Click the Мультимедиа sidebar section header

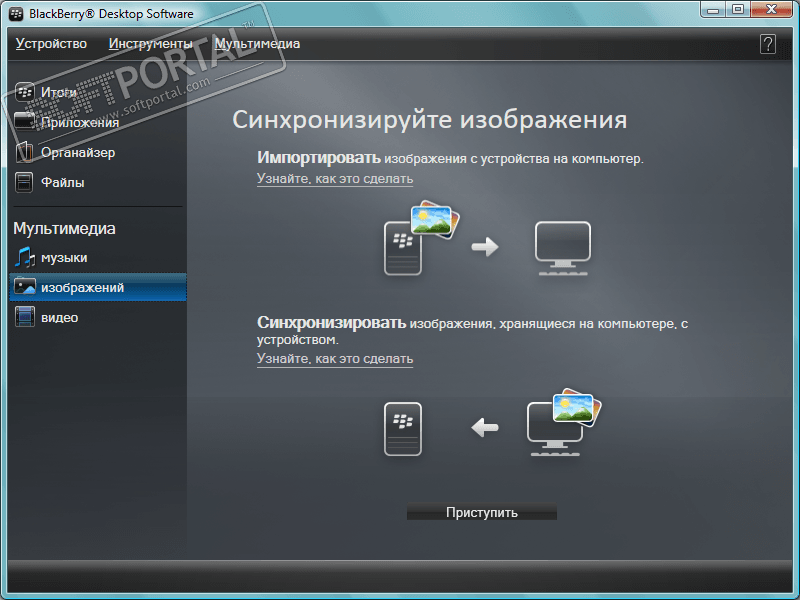point(64,228)
